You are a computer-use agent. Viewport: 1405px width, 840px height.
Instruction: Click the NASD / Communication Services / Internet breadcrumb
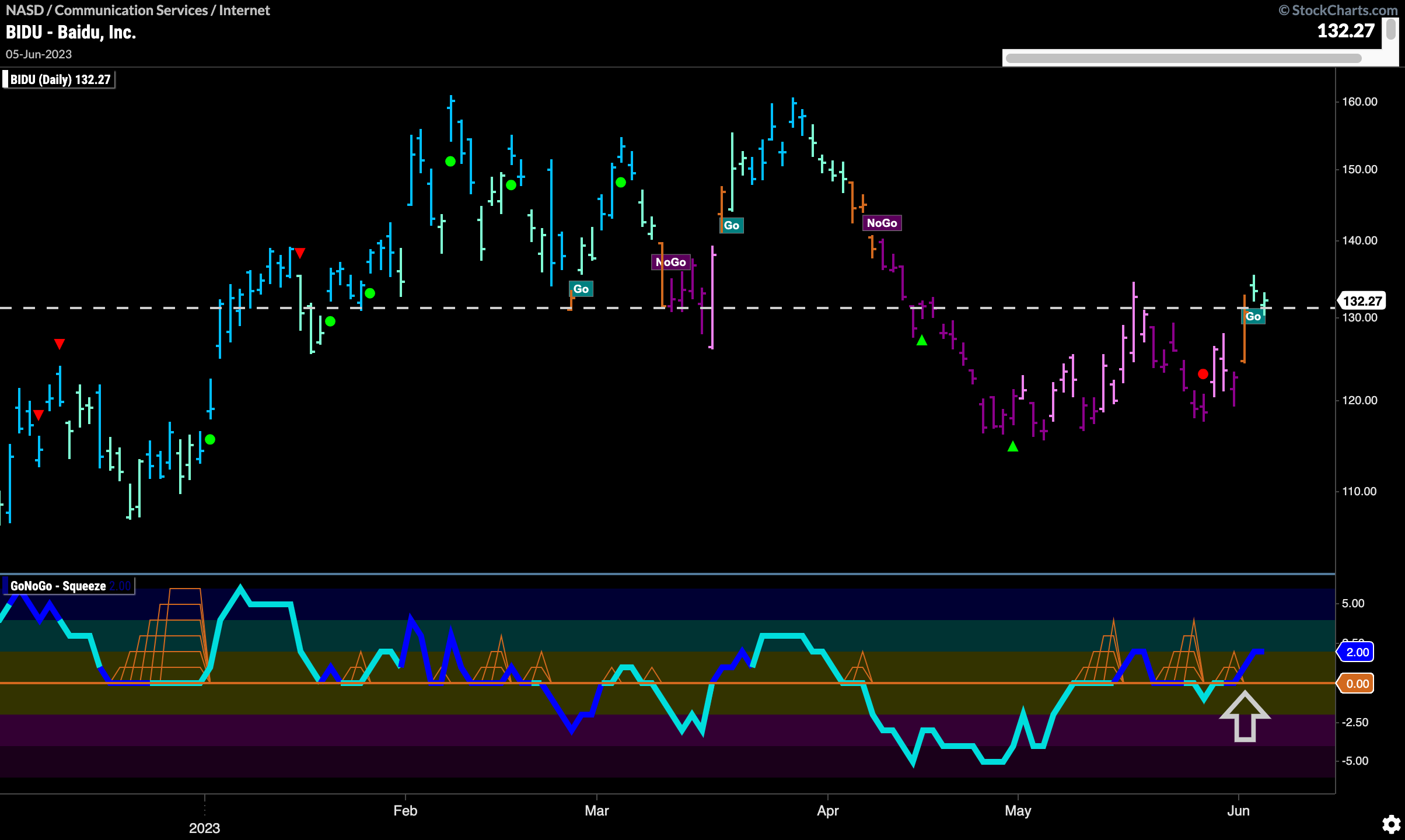[138, 10]
